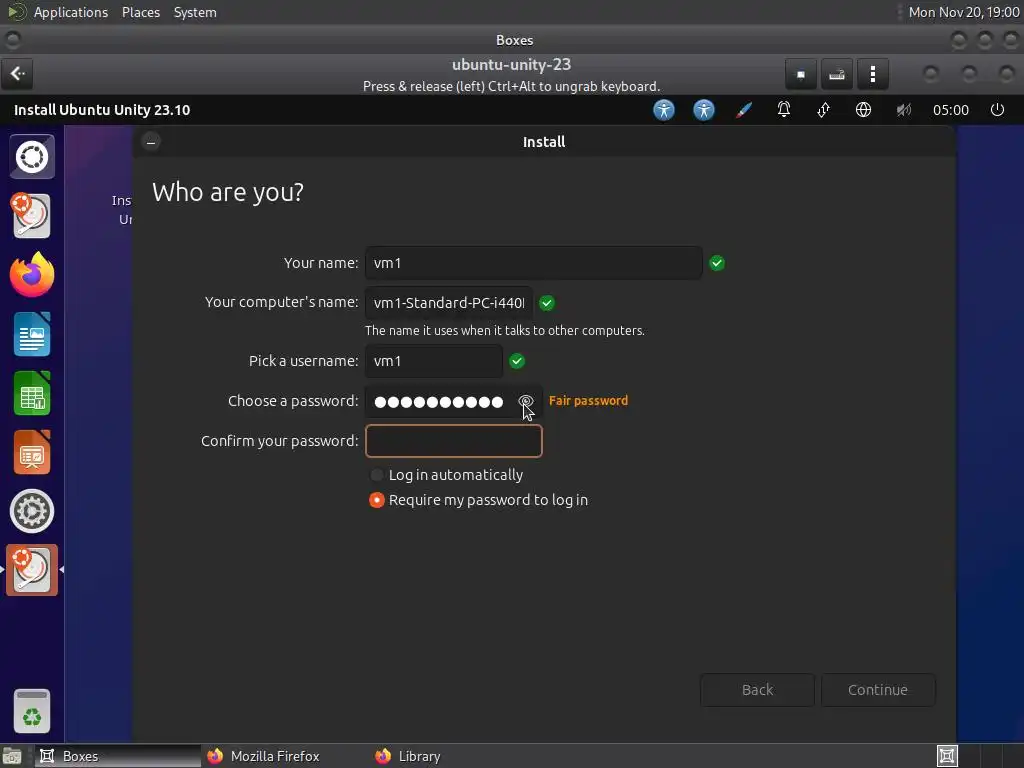The width and height of the screenshot is (1024, 768).
Task: Click the green checkmark beside computer's name
Action: point(547,303)
